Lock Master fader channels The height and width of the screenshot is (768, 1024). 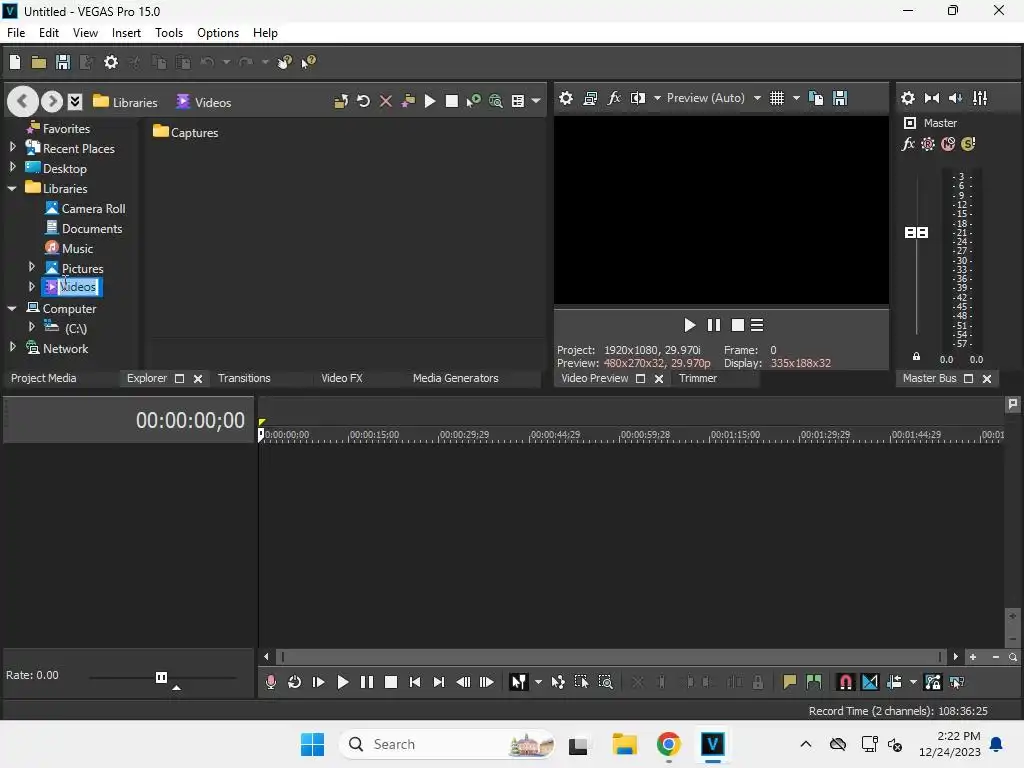916,357
